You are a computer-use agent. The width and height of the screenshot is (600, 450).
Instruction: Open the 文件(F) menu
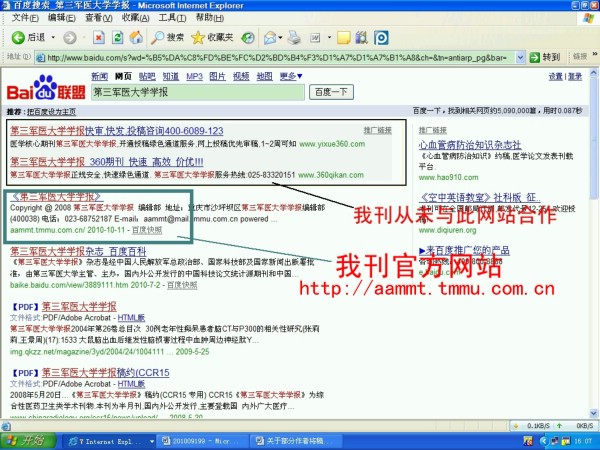[x=25, y=18]
